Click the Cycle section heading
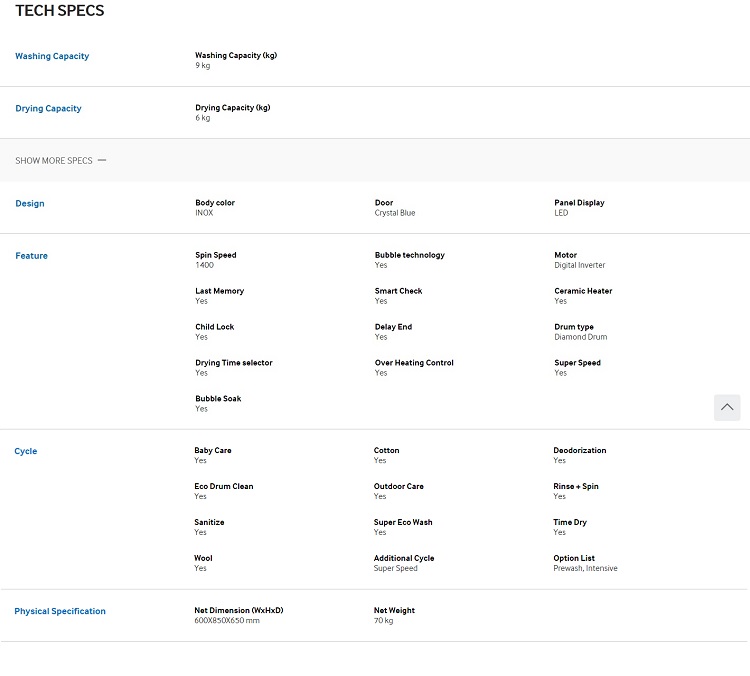Image resolution: width=750 pixels, height=676 pixels. (26, 451)
